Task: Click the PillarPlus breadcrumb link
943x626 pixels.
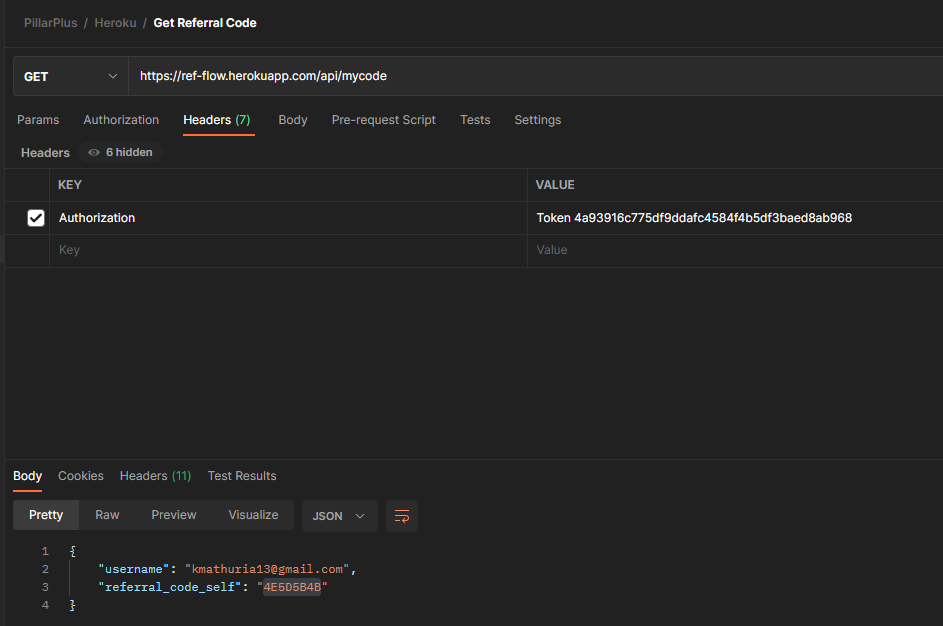Action: (x=51, y=23)
